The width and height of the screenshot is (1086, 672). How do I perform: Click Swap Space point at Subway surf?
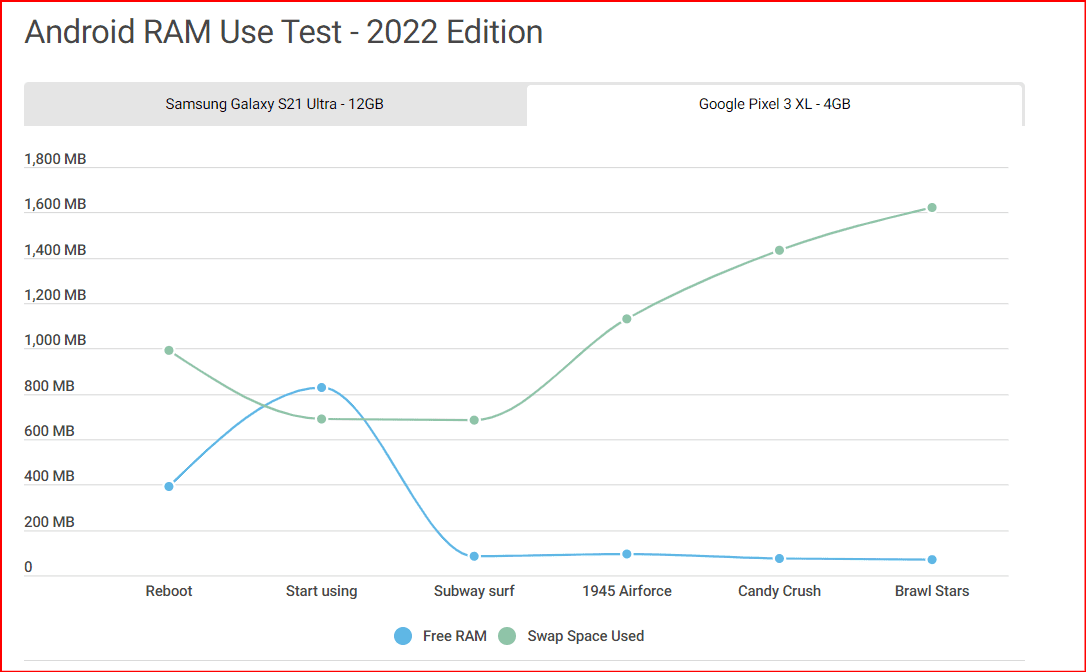tap(474, 420)
